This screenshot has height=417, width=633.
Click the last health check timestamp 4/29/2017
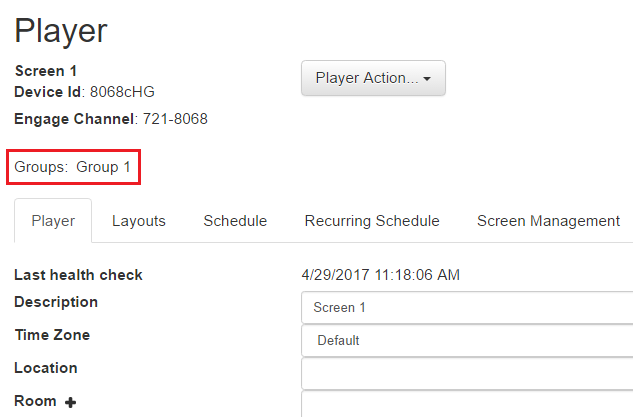[x=380, y=275]
